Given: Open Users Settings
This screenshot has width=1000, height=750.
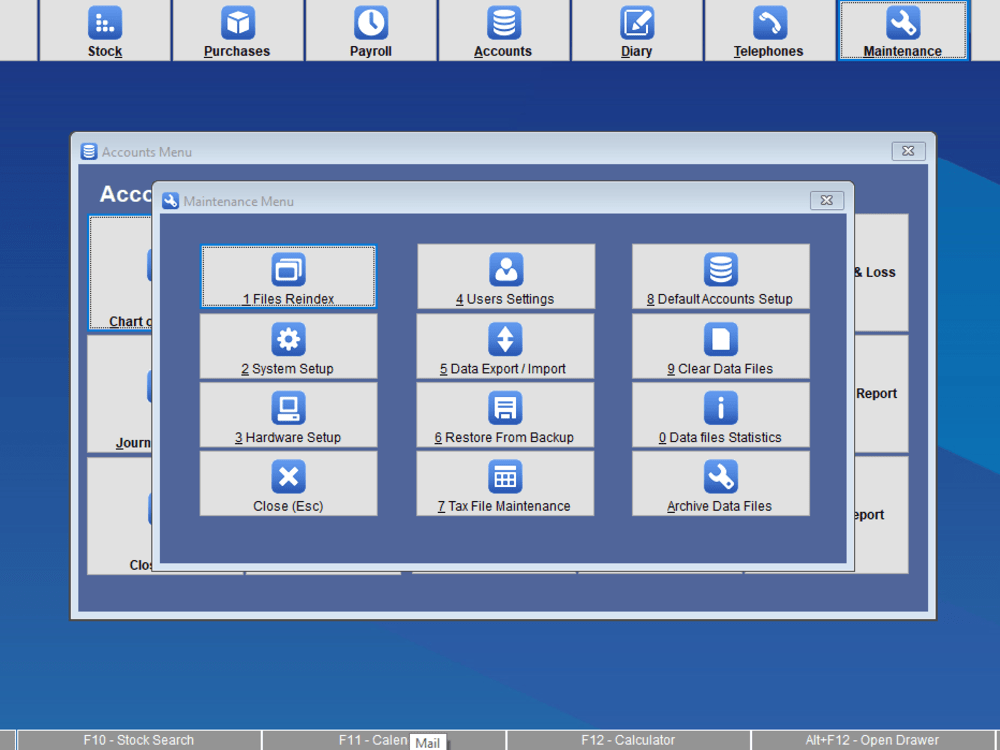Looking at the screenshot, I should (505, 276).
